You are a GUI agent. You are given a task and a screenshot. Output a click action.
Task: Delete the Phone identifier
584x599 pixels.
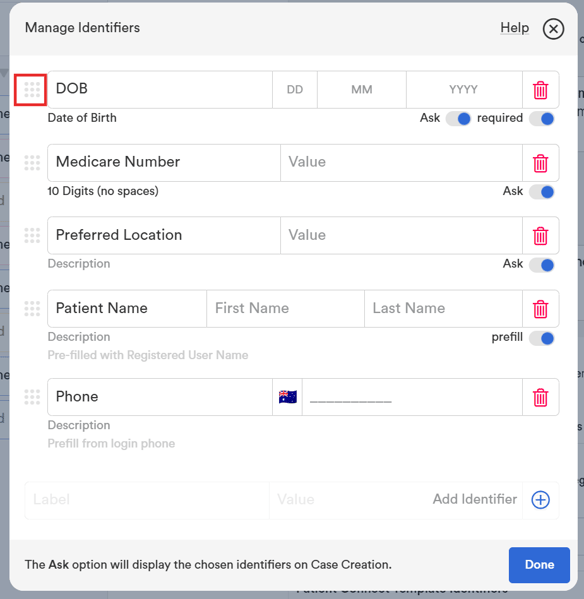click(540, 397)
